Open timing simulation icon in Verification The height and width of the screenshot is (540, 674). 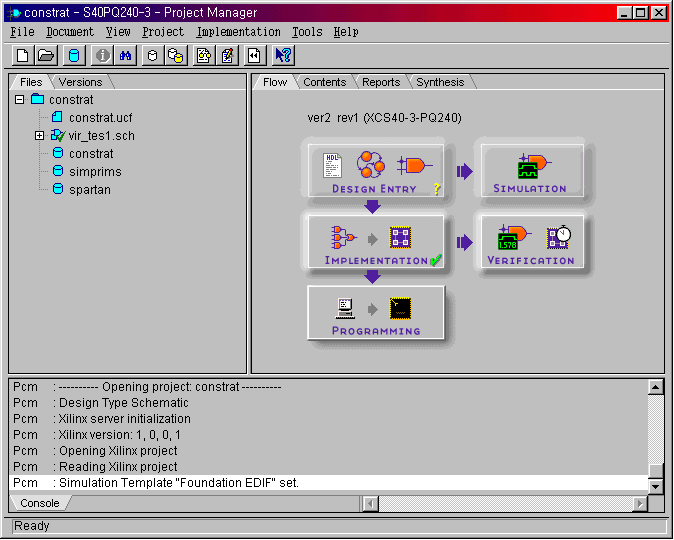[514, 237]
